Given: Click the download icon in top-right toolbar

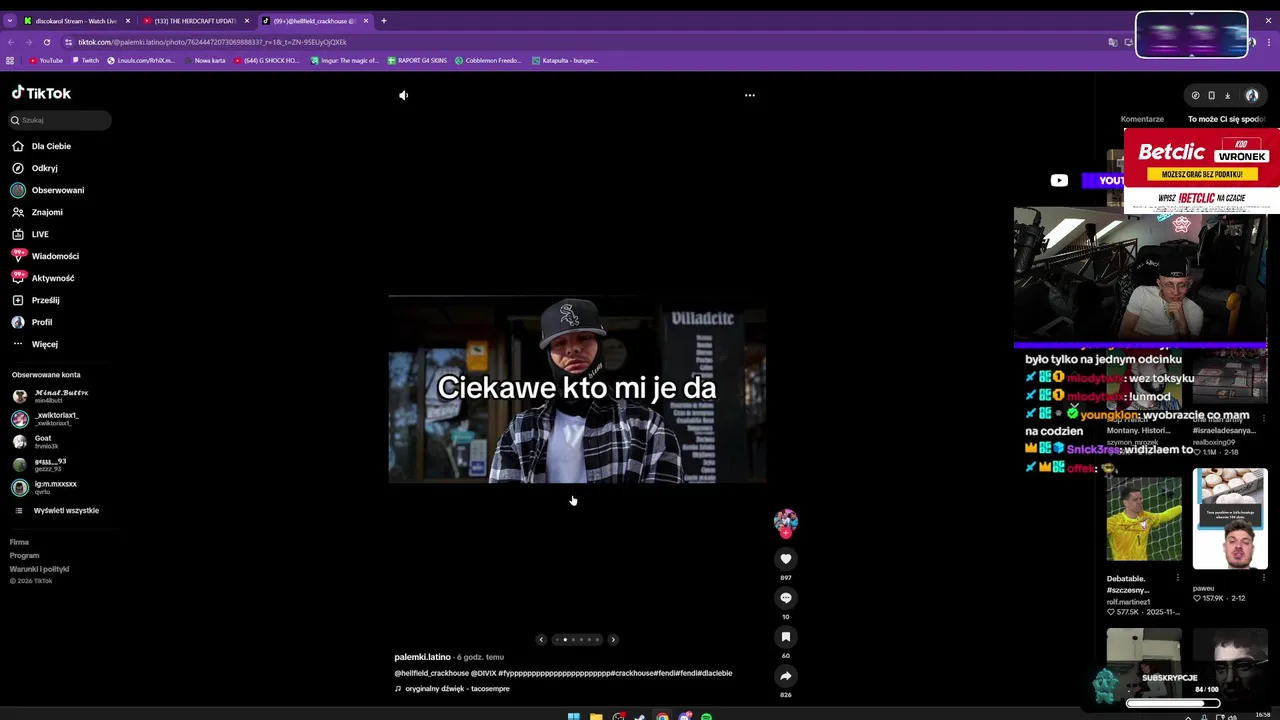Looking at the screenshot, I should click(1227, 95).
